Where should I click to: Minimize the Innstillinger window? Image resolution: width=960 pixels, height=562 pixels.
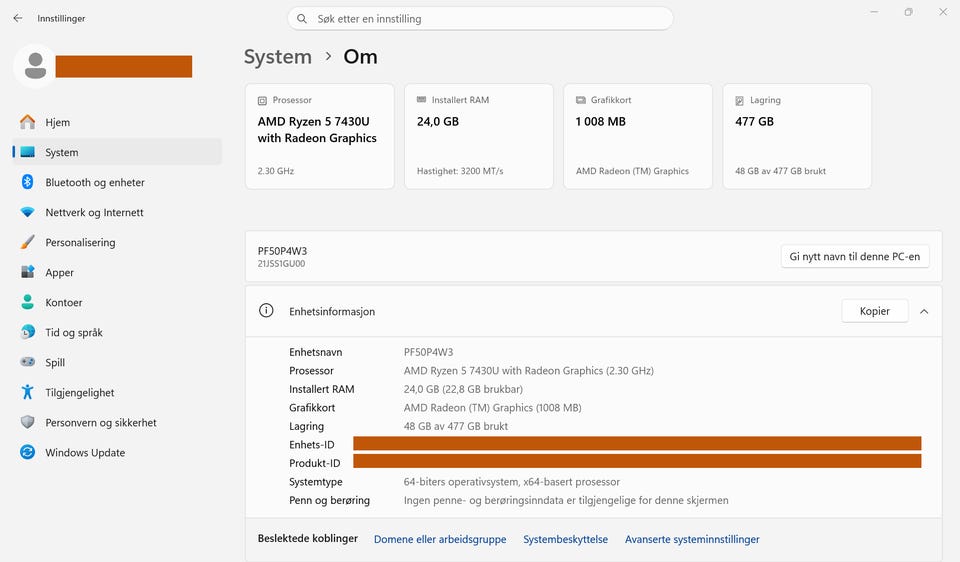[x=874, y=12]
